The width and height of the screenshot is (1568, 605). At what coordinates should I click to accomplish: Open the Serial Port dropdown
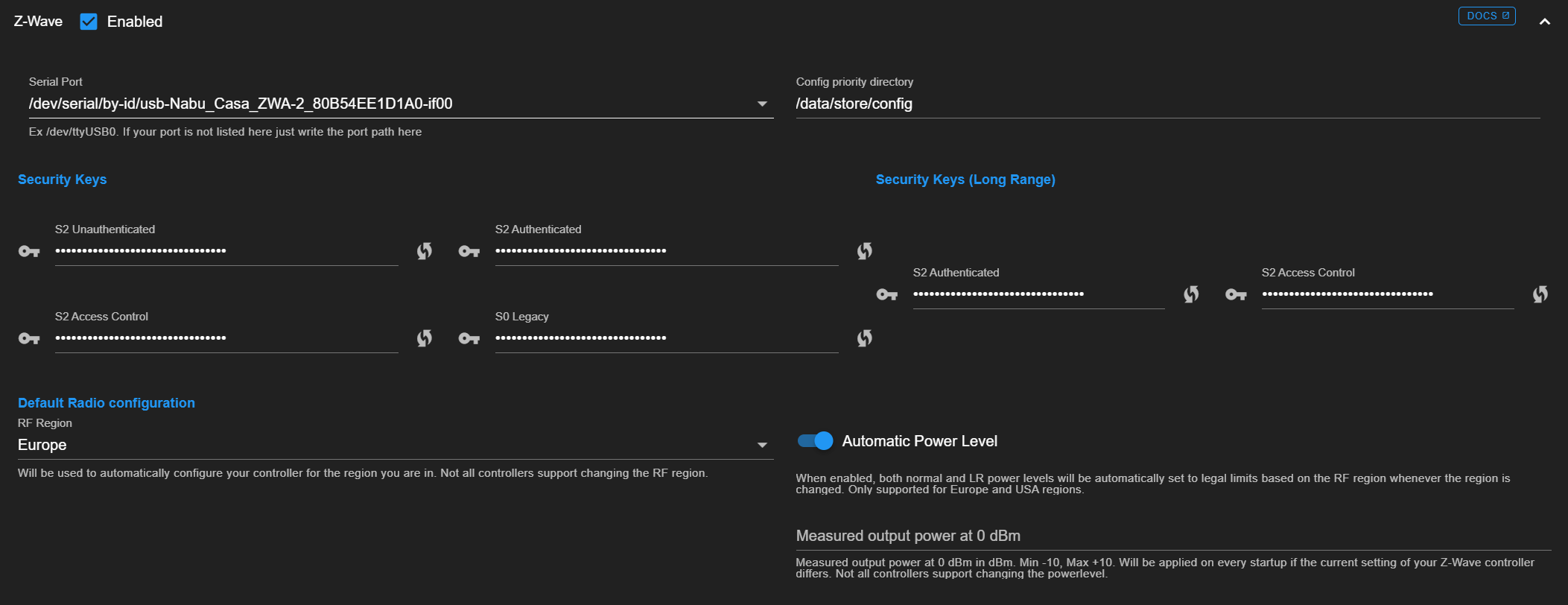click(762, 104)
